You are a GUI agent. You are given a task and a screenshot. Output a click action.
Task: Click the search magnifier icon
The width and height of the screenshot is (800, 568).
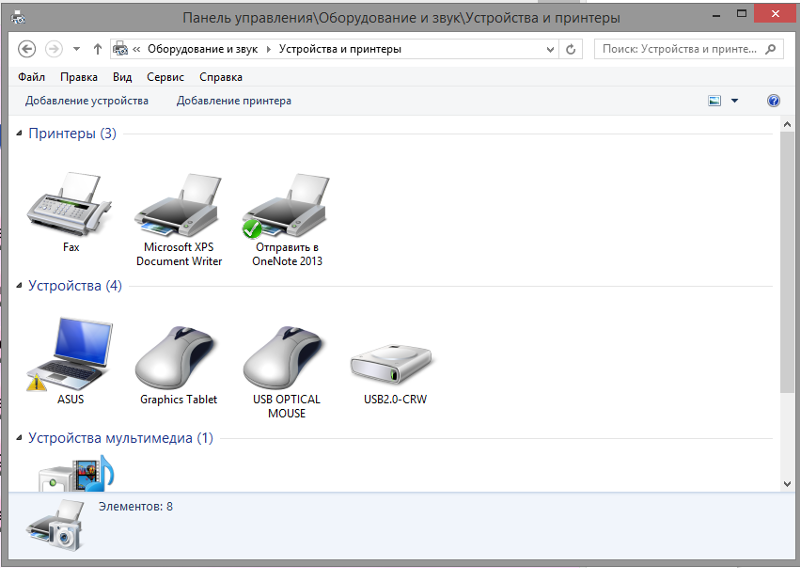[770, 49]
